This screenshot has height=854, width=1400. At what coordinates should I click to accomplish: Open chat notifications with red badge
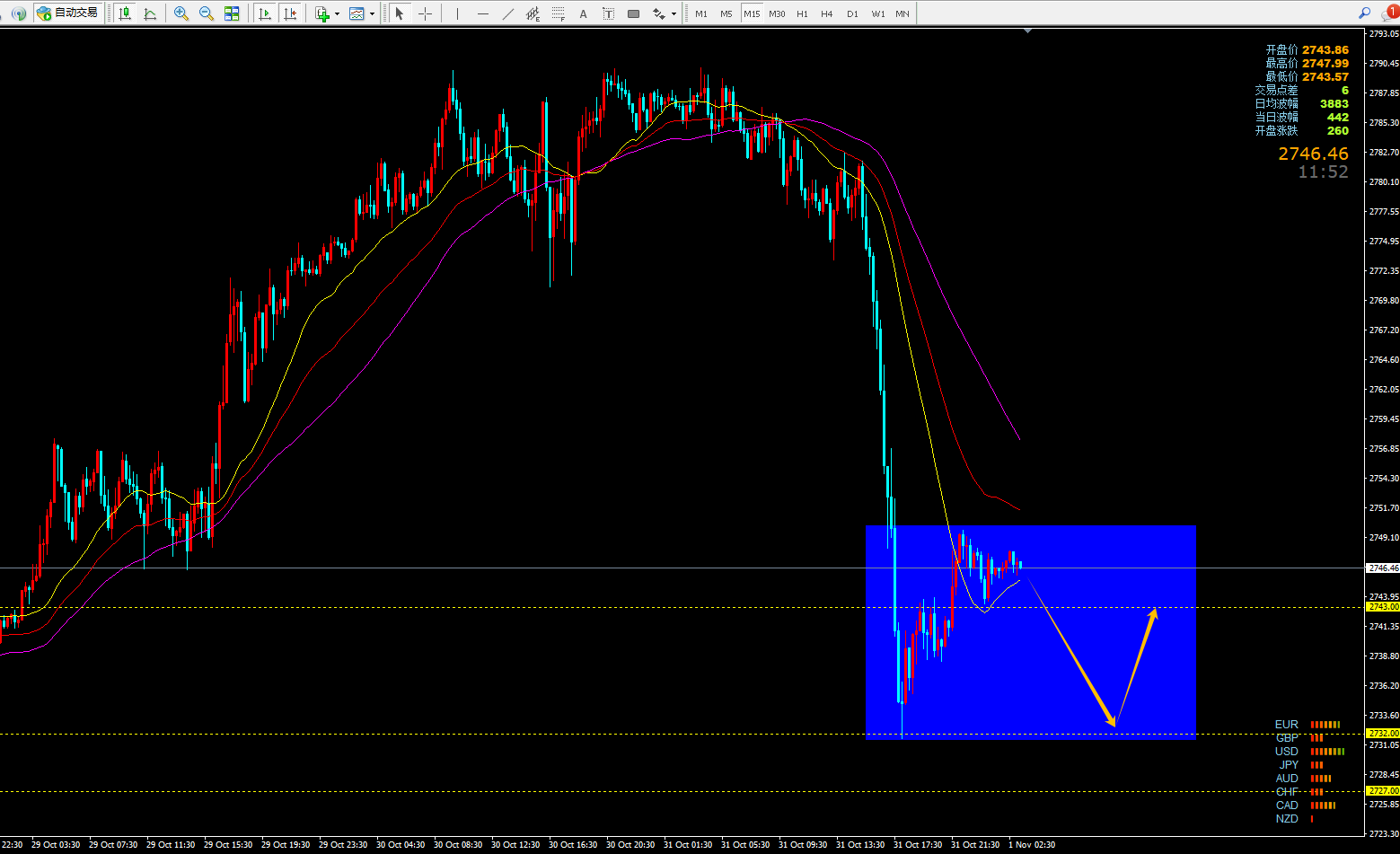pos(1390,13)
